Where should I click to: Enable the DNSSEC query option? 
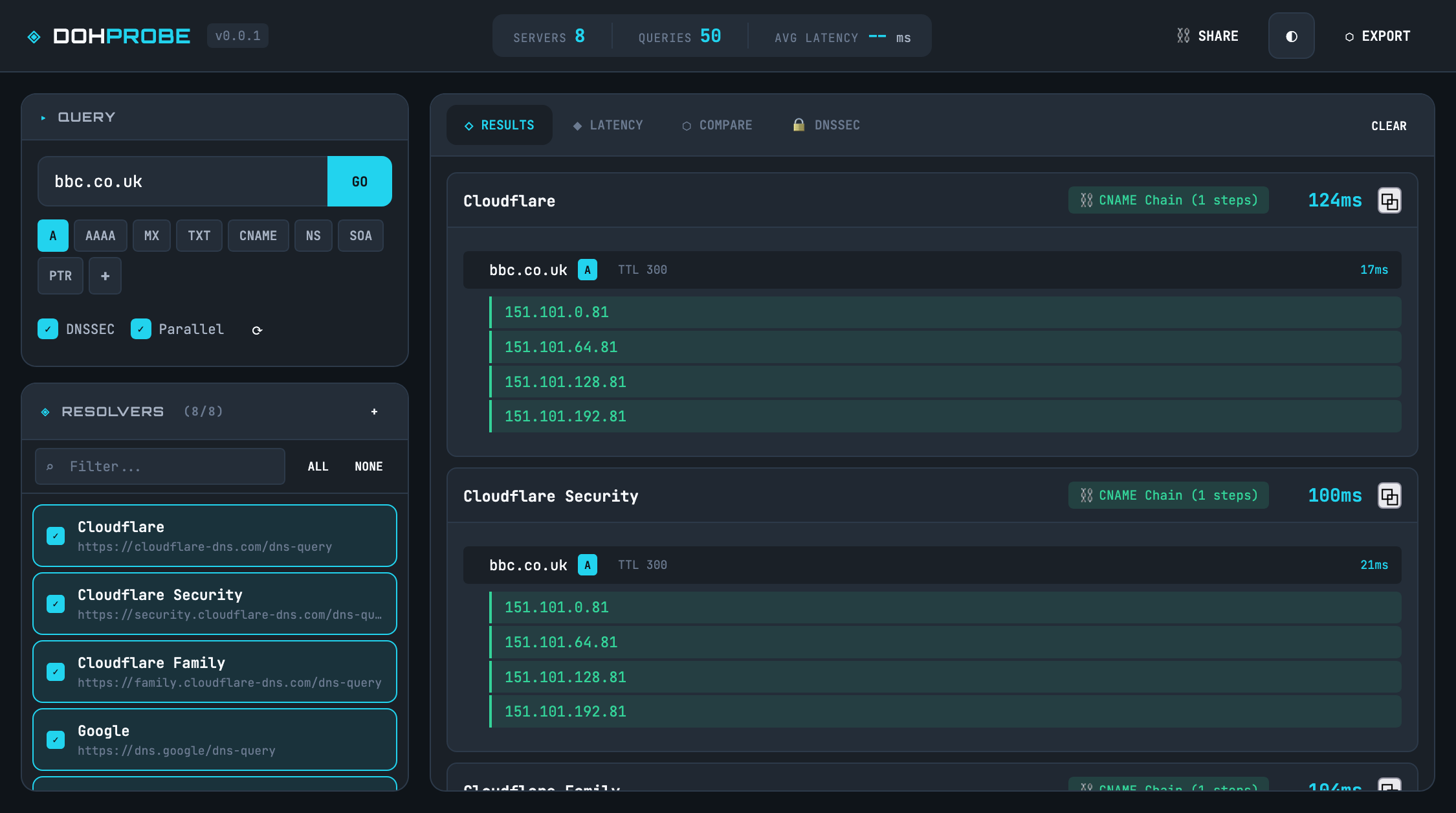tap(48, 329)
